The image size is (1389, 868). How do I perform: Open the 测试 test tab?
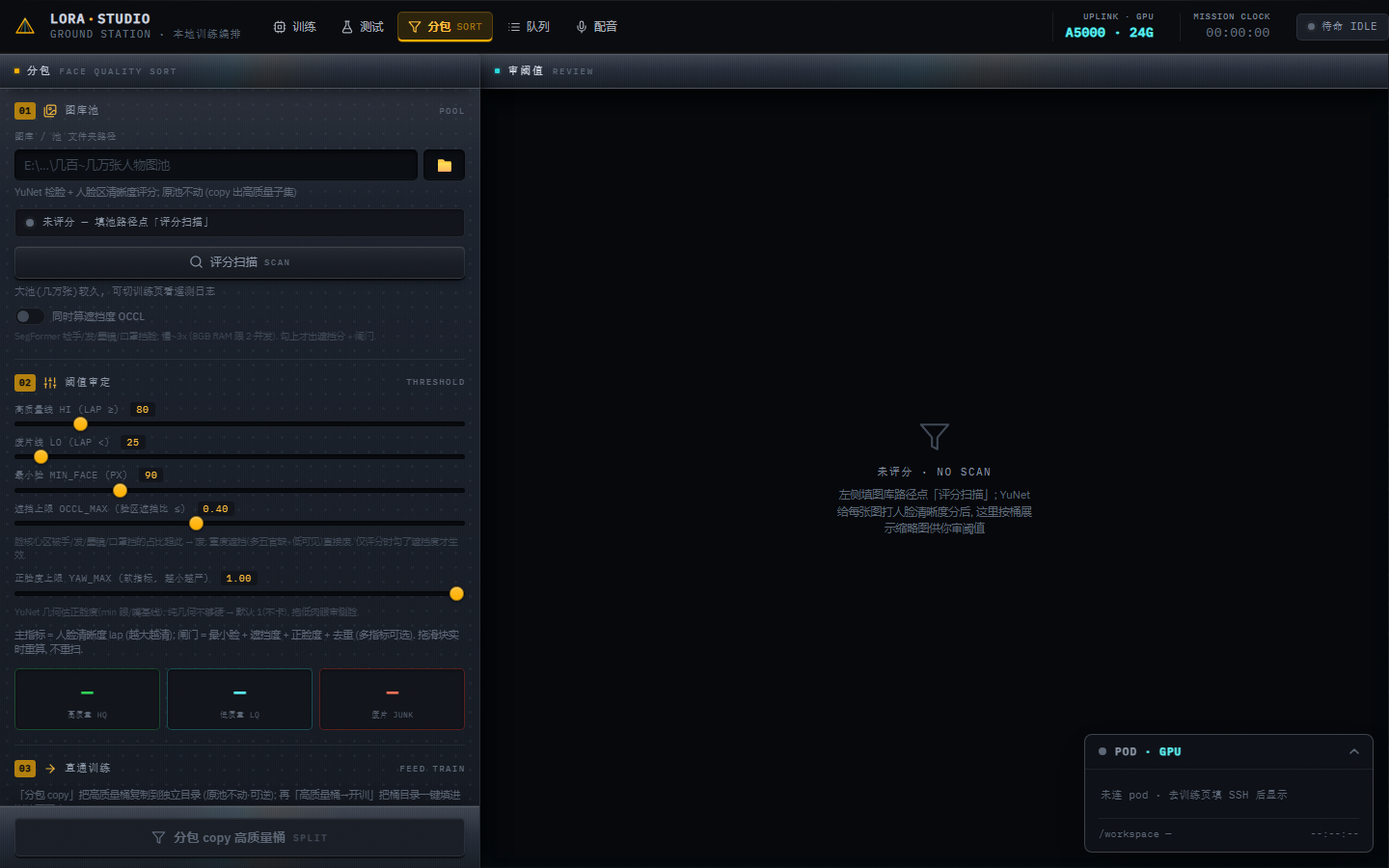tap(362, 27)
